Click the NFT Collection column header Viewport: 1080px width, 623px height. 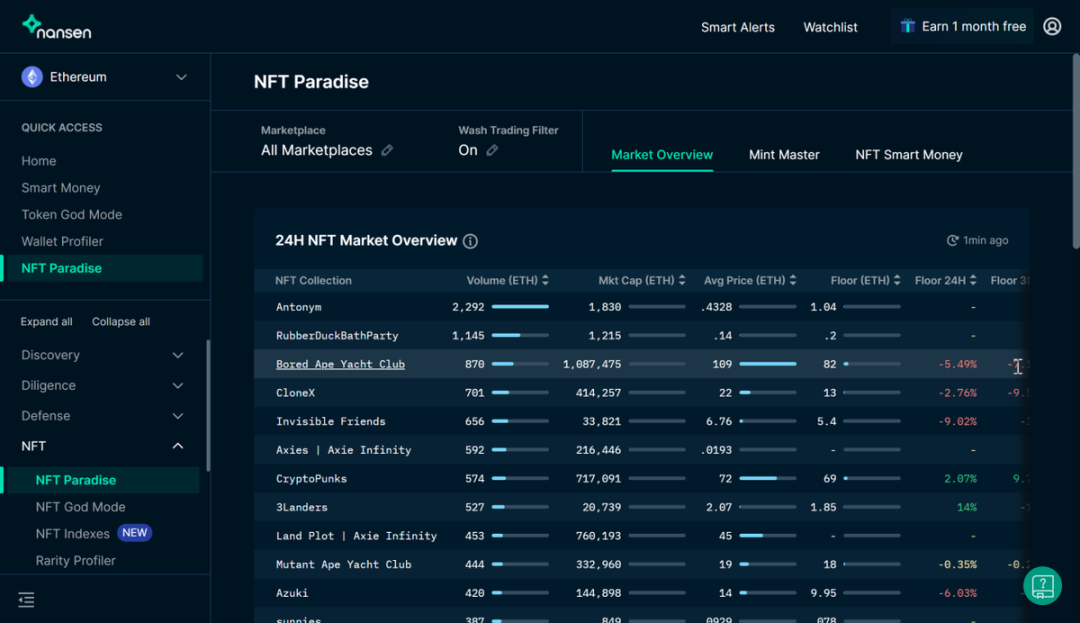(313, 280)
